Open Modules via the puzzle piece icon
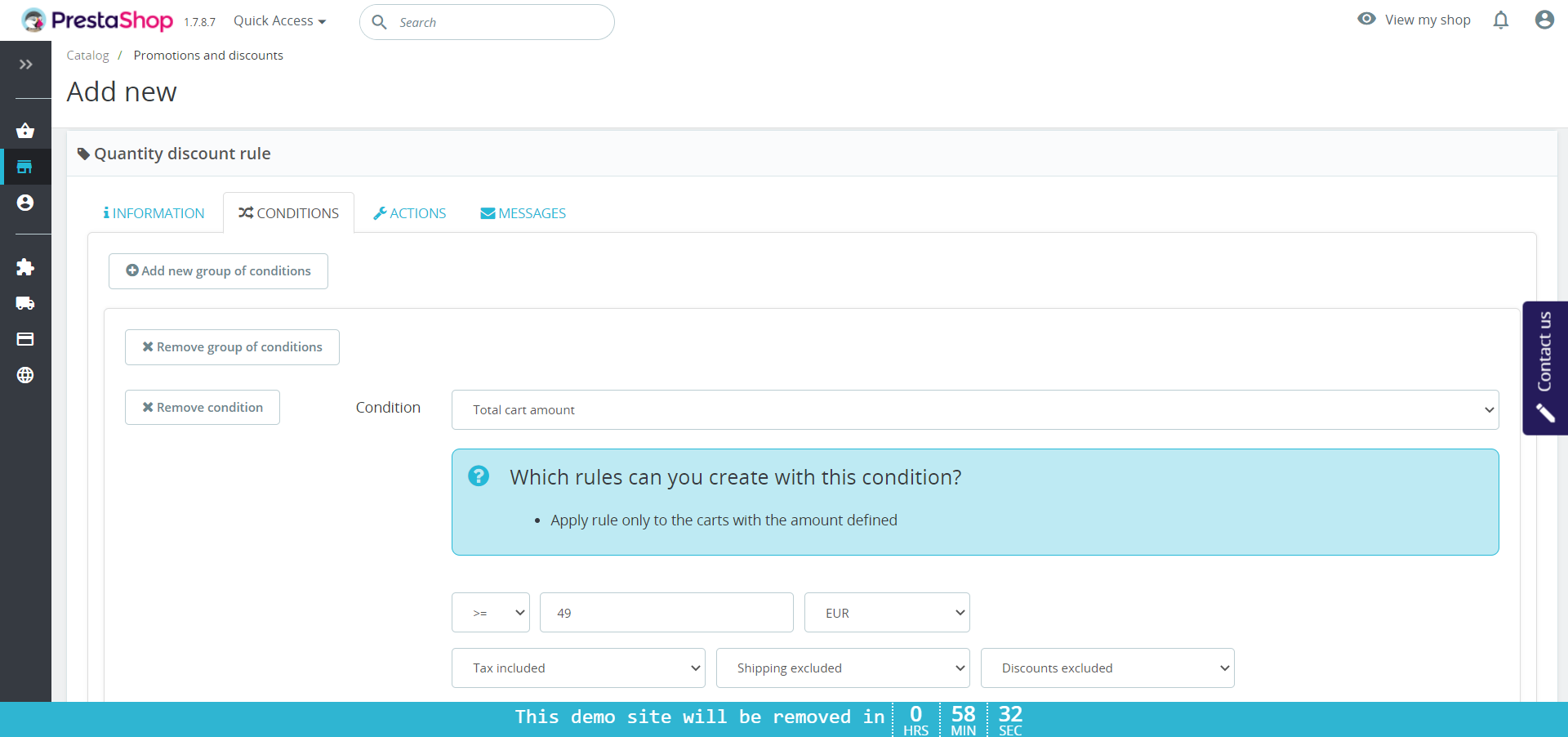 [25, 267]
